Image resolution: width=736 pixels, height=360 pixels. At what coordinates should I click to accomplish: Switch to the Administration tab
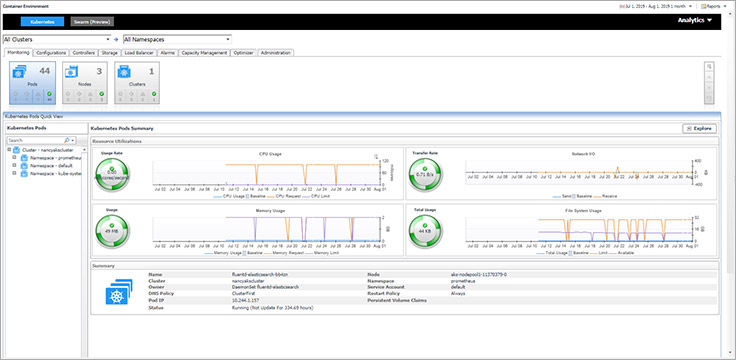pos(276,53)
